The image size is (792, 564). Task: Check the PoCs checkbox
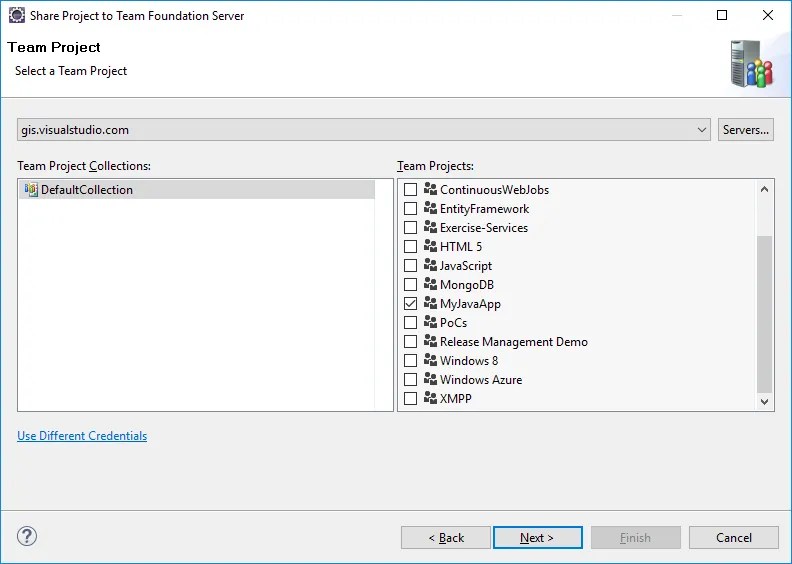click(411, 322)
